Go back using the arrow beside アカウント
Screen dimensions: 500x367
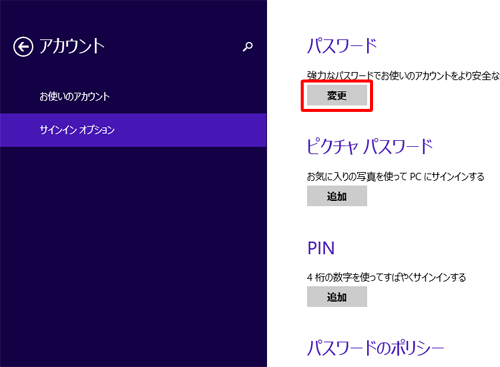pyautogui.click(x=23, y=47)
